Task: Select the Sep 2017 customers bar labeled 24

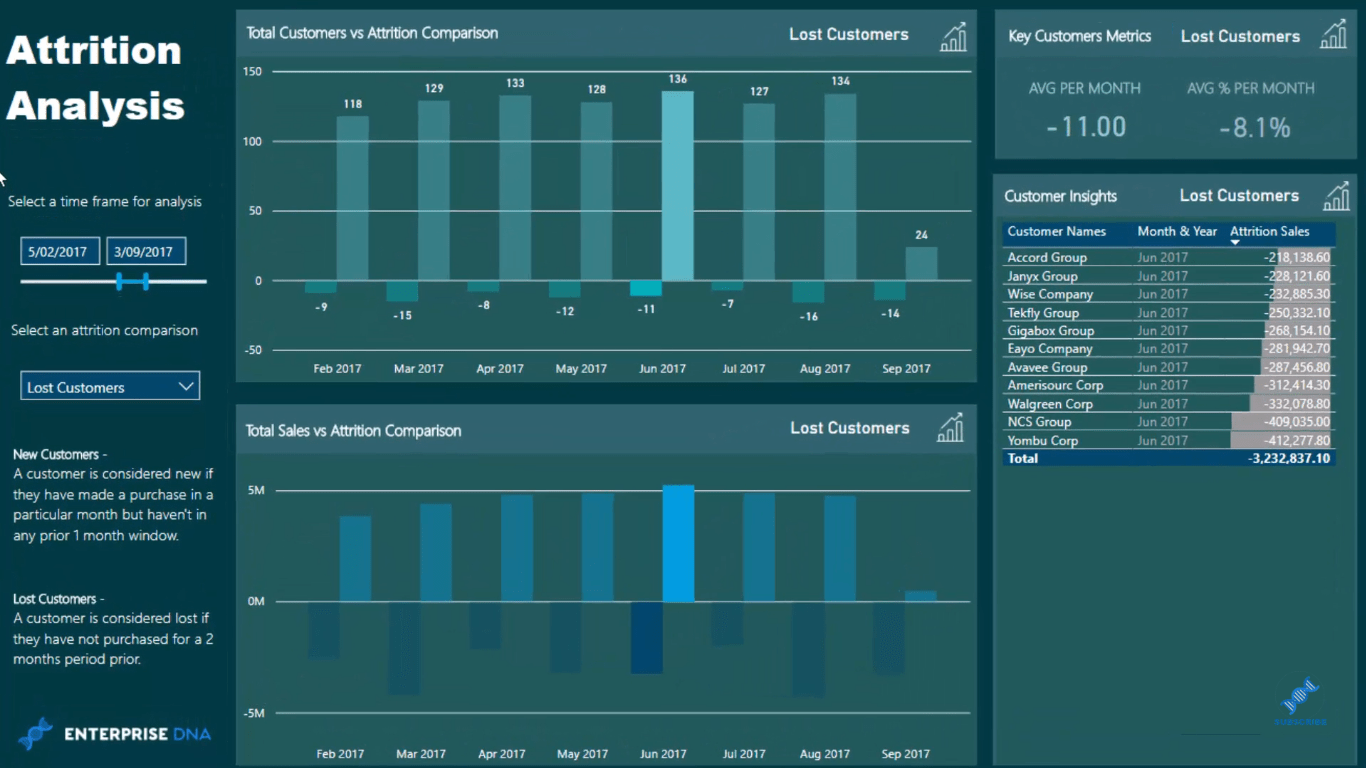Action: (921, 264)
